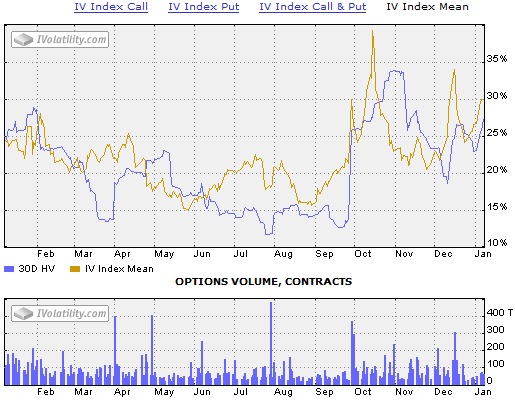Click the October IV peak on volatility chart
This screenshot has height=405, width=515.
coord(372,32)
